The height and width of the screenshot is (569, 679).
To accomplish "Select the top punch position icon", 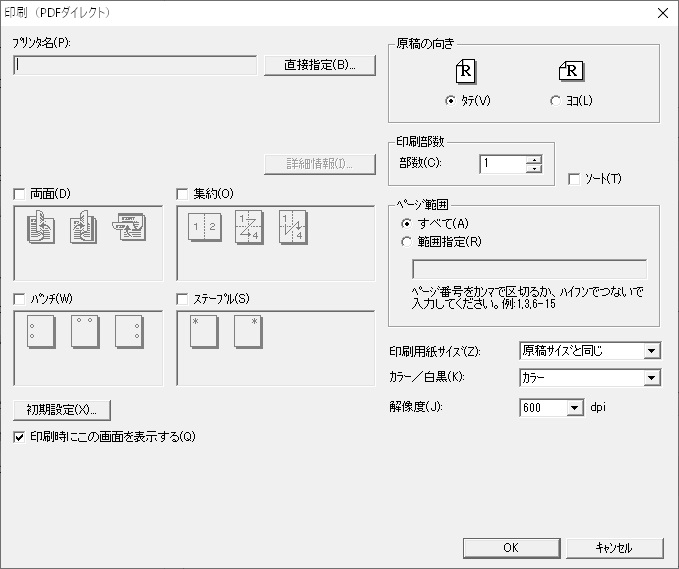I will tap(85, 332).
